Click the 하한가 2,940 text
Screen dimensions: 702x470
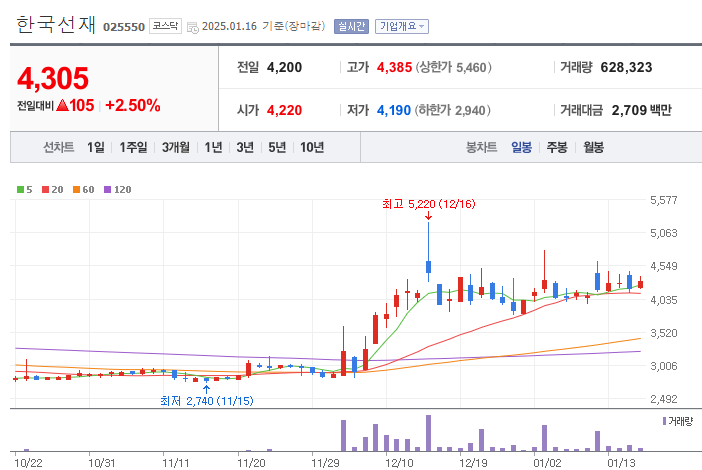click(x=453, y=110)
